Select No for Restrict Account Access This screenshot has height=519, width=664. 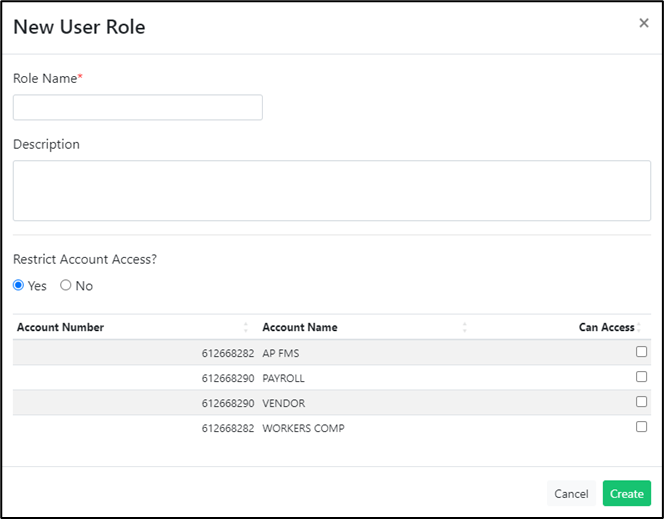pyautogui.click(x=65, y=285)
